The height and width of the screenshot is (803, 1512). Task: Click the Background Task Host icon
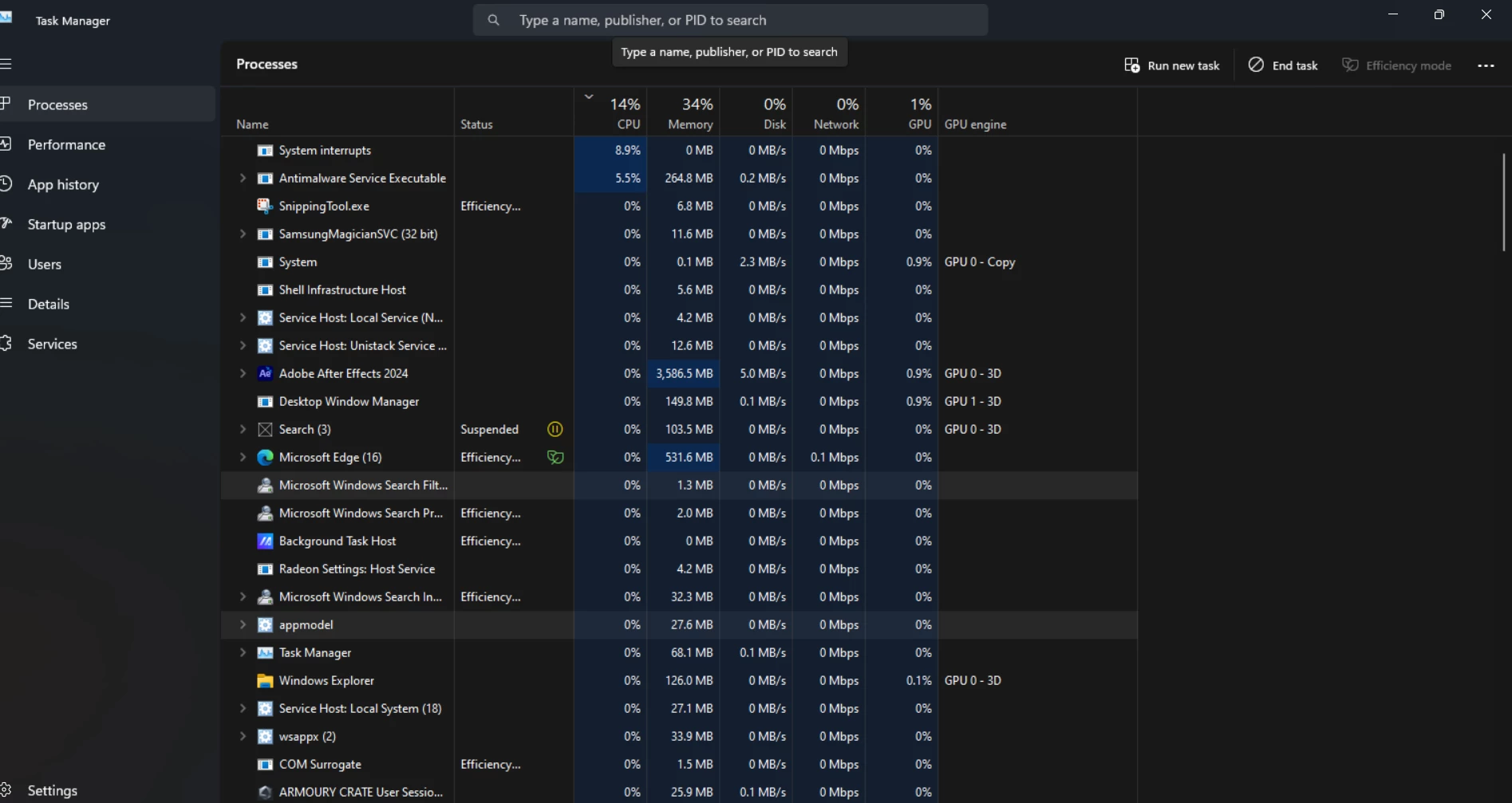pyautogui.click(x=266, y=541)
